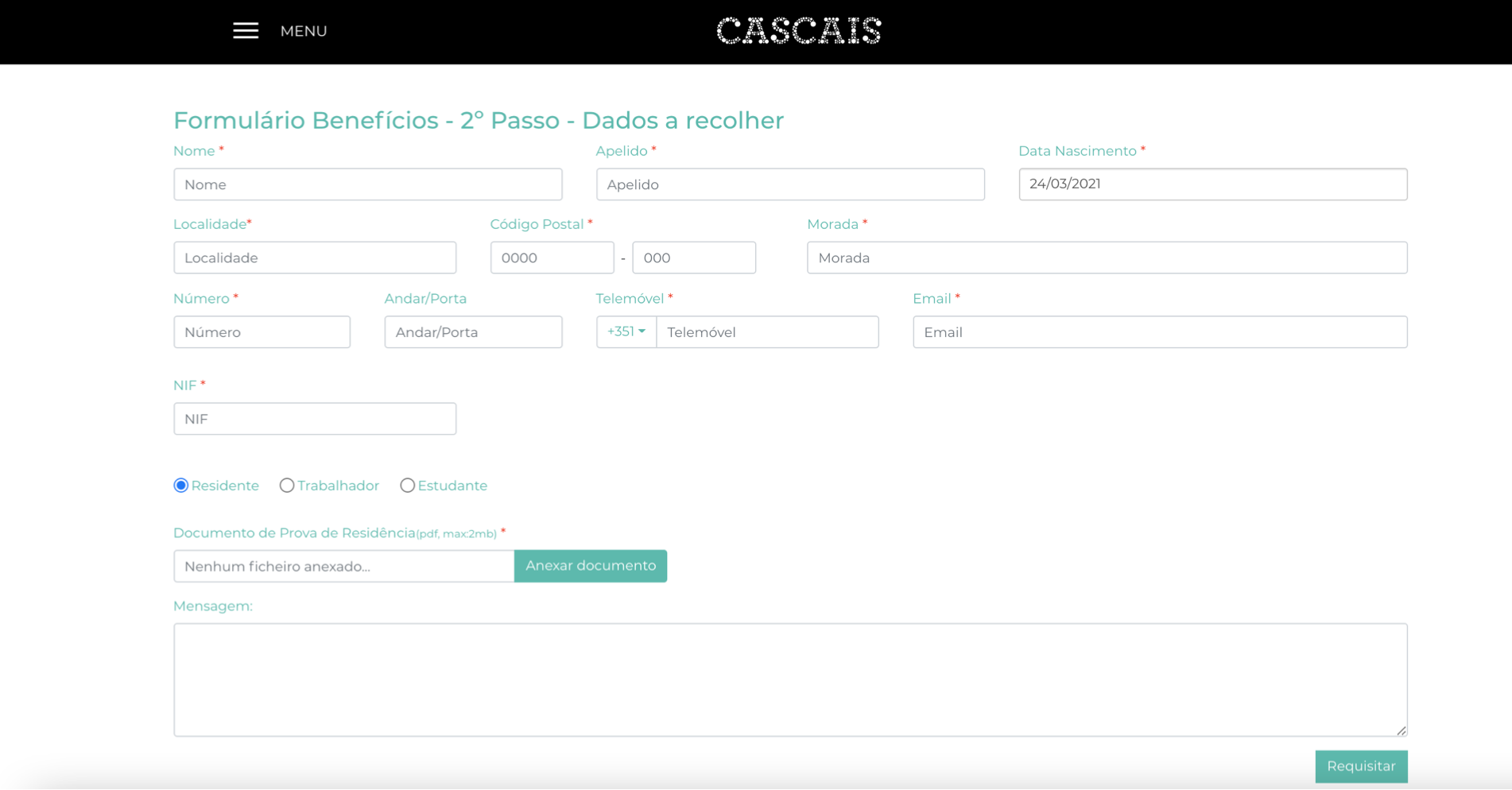Click the Mensagem textarea resize handle
This screenshot has width=1512, height=790.
(x=1401, y=730)
